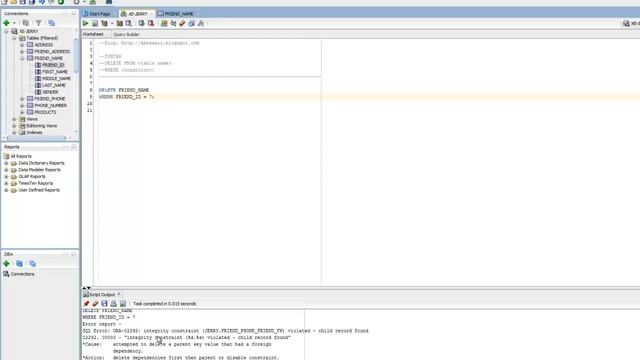Select the Script Output tab
The image size is (640, 360).
click(100, 294)
